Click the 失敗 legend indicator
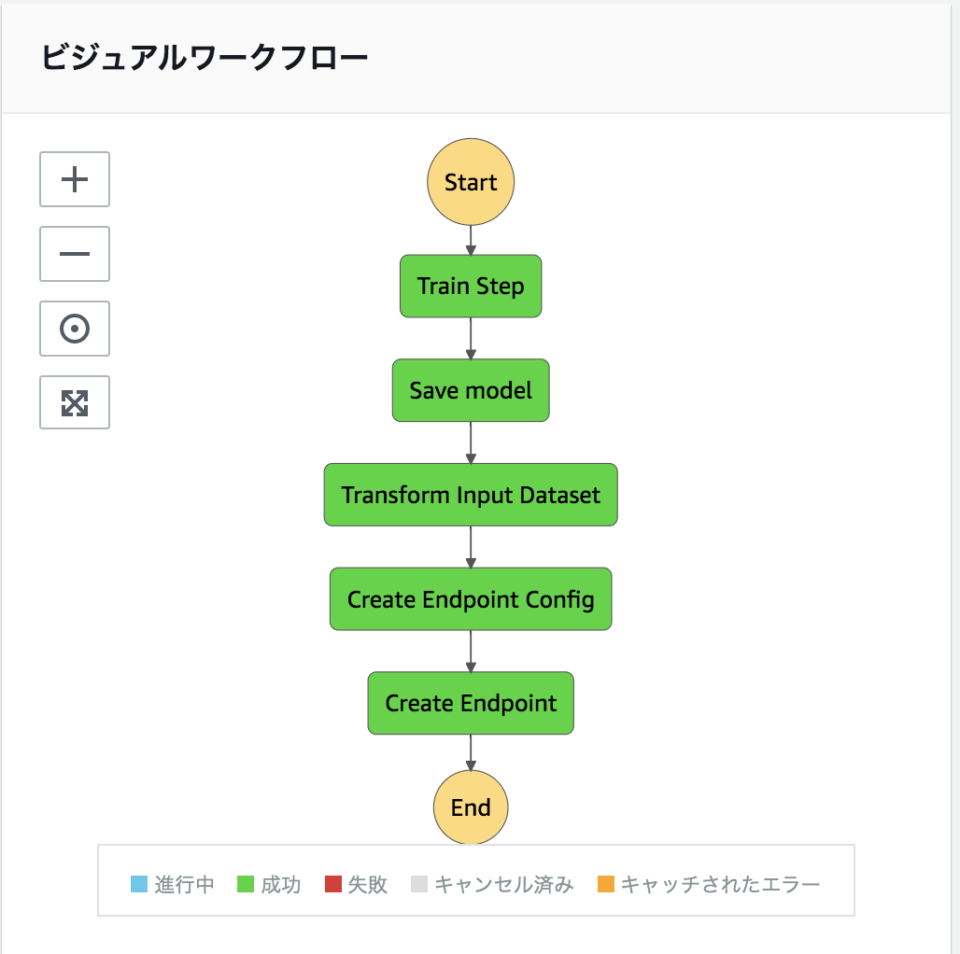Viewport: 960px width, 954px height. (357, 884)
